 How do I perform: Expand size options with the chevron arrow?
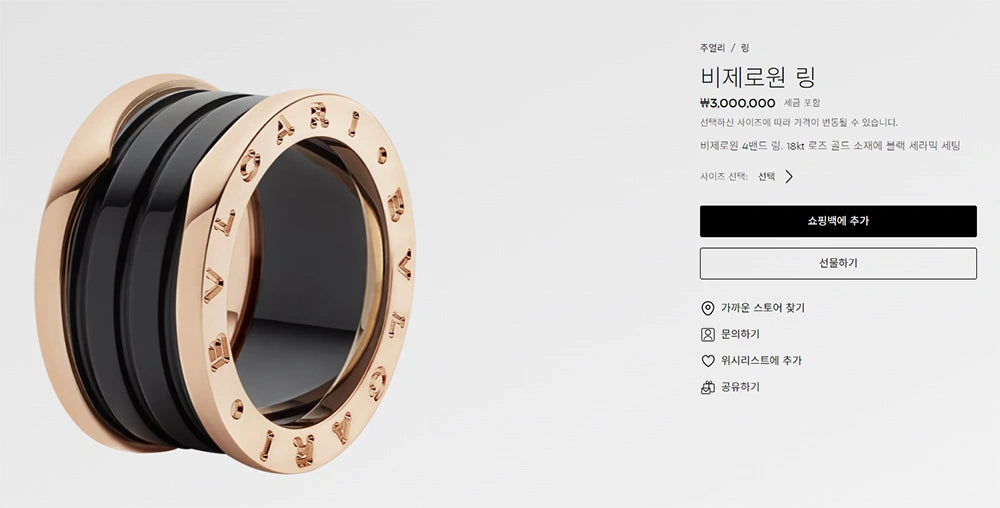(789, 177)
